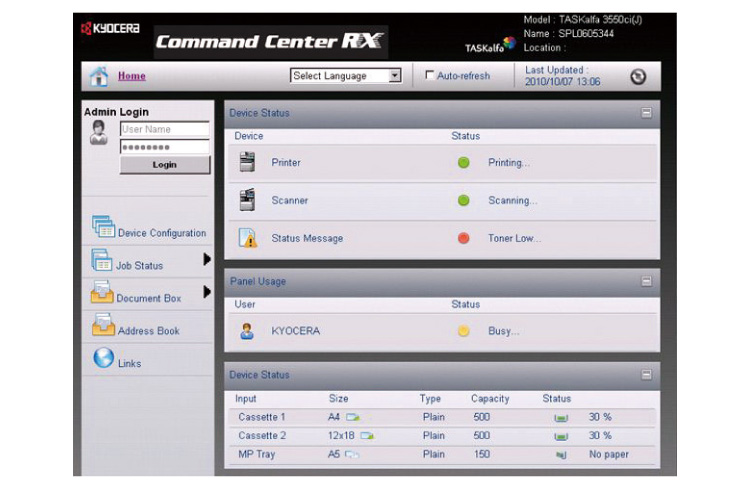The width and height of the screenshot is (750, 488).
Task: Collapse the Panel Usage panel
Action: [646, 281]
